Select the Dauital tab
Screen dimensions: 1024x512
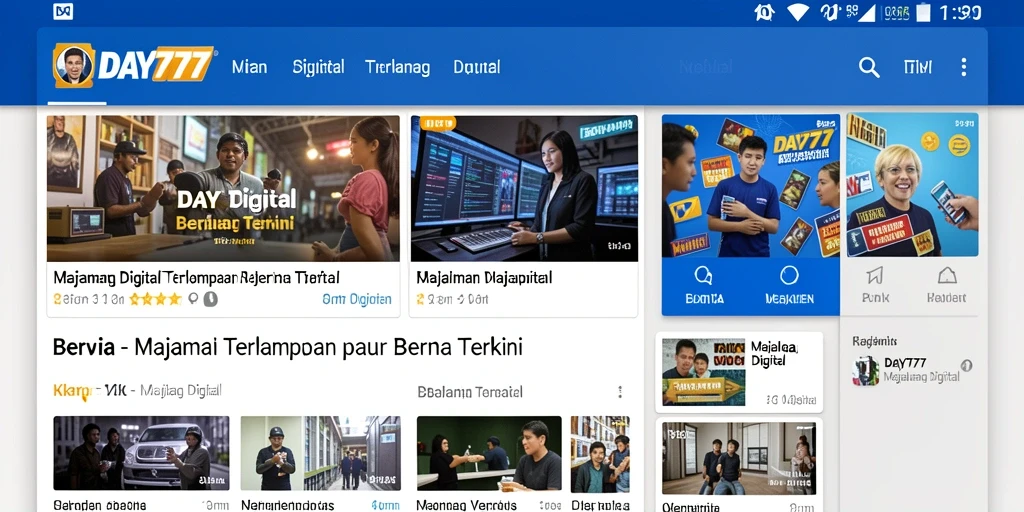click(x=477, y=67)
